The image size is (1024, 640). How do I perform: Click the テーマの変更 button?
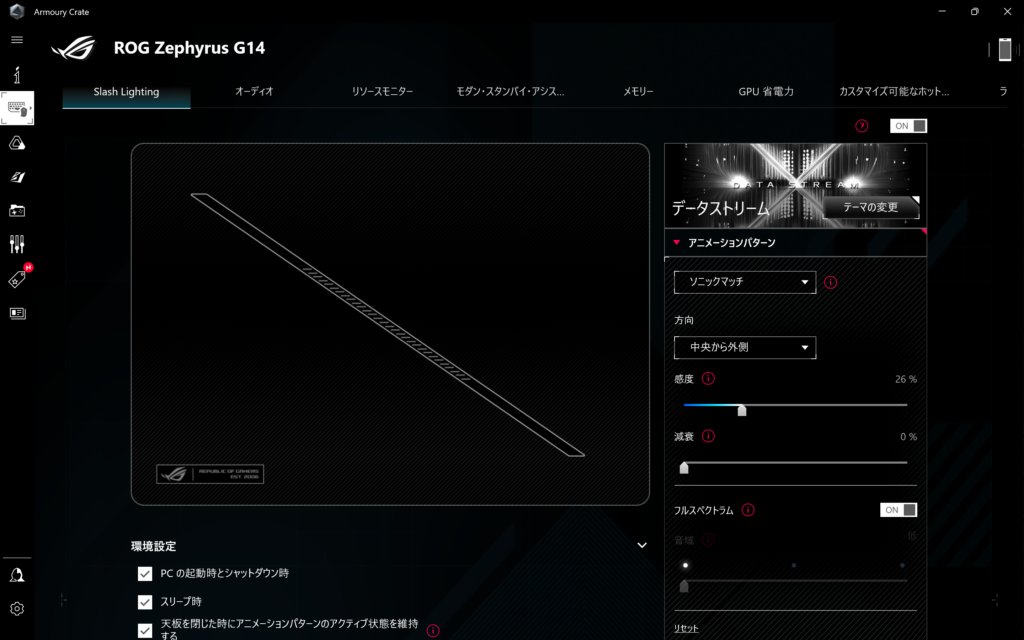point(871,208)
